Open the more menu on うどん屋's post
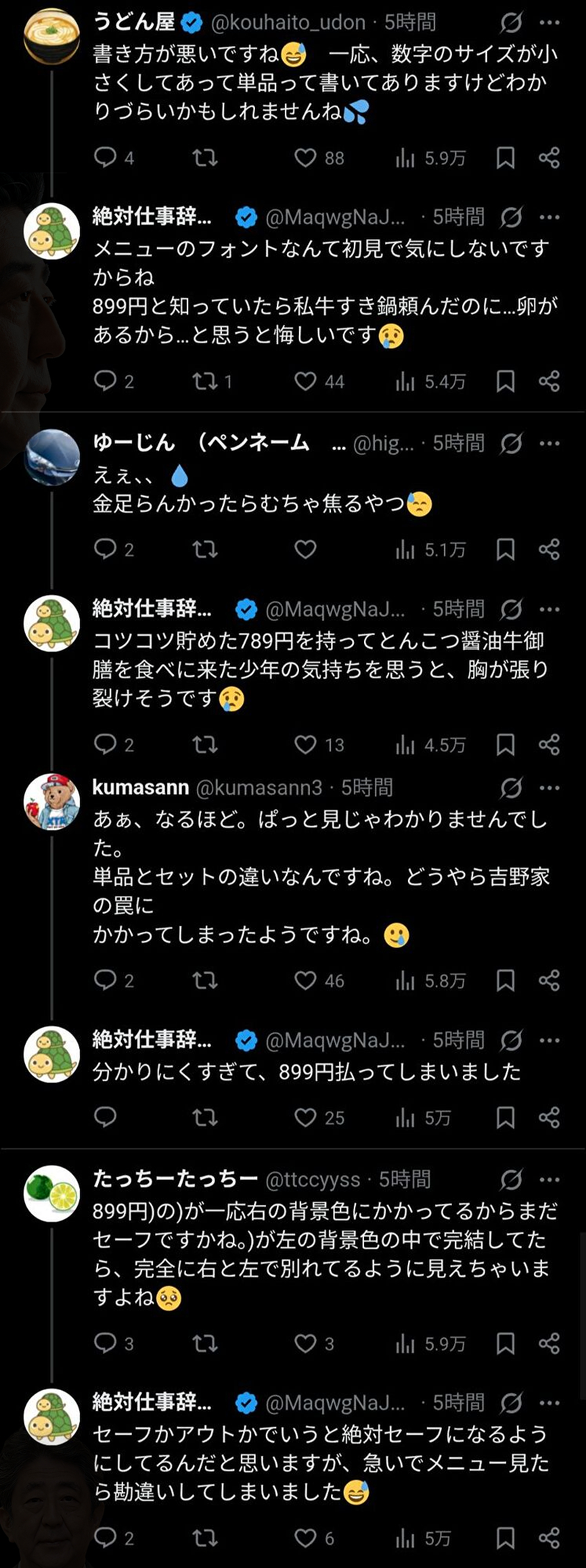Image resolution: width=586 pixels, height=1568 pixels. (x=550, y=23)
